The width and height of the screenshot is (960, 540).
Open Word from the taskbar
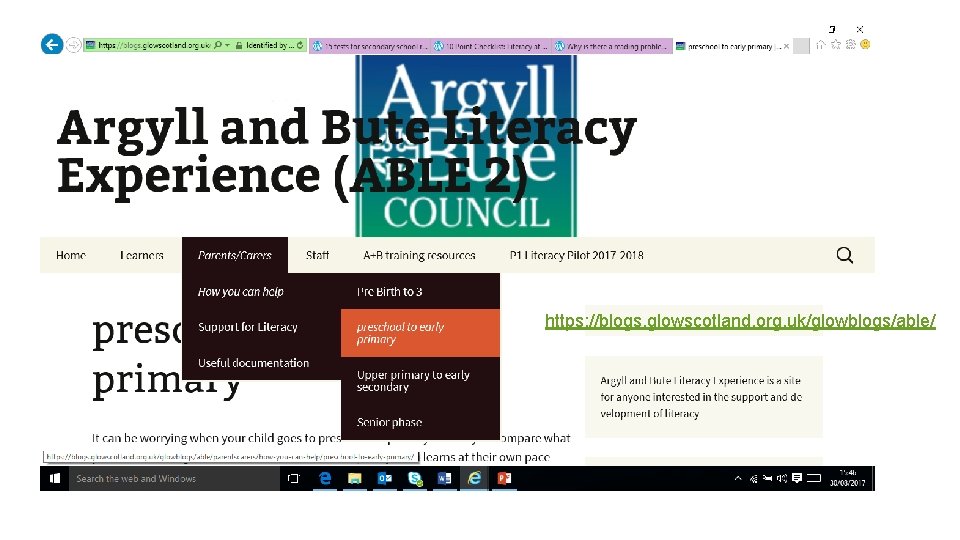pos(444,479)
